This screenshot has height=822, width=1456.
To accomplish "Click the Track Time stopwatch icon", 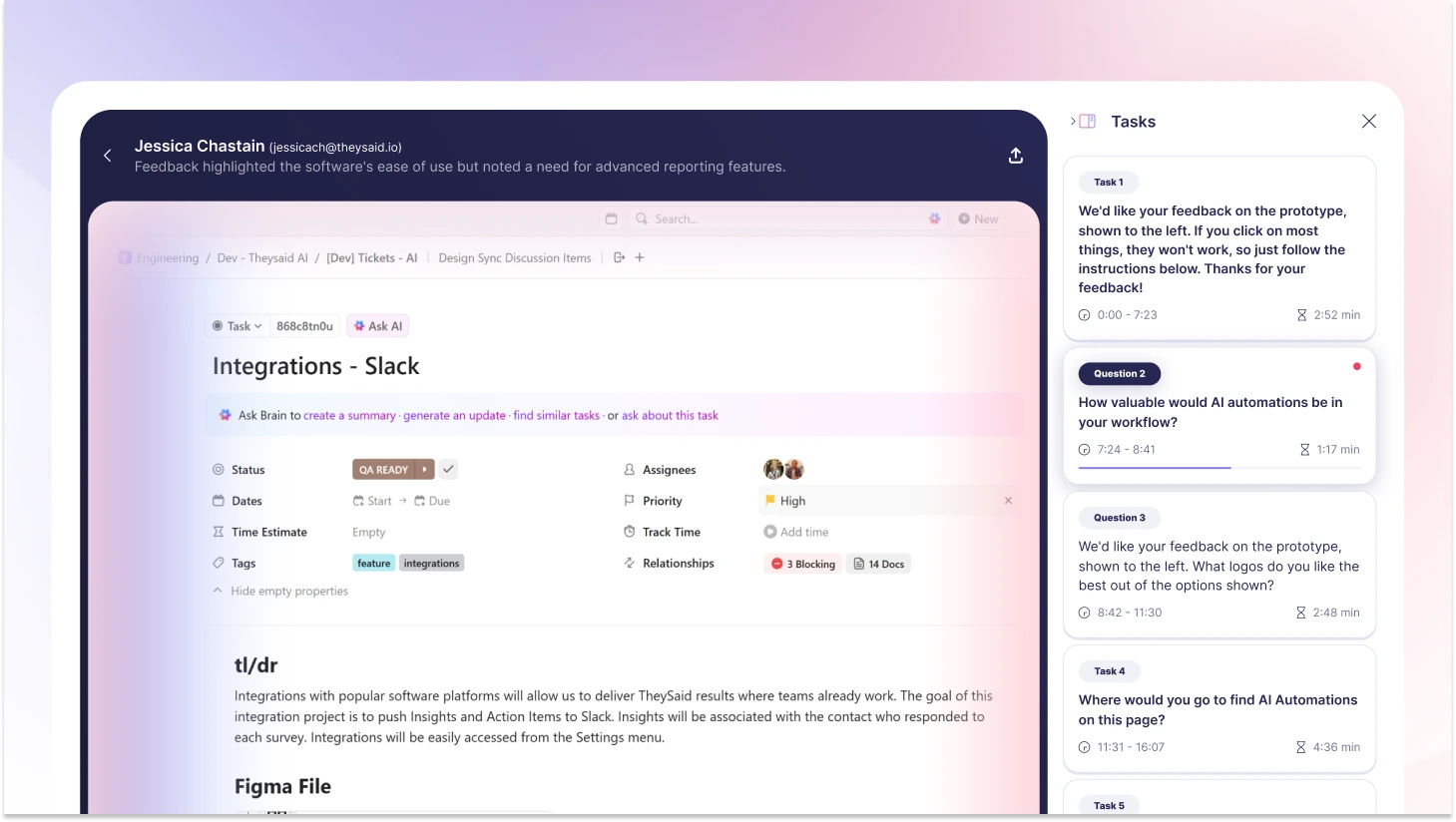I will pos(629,532).
